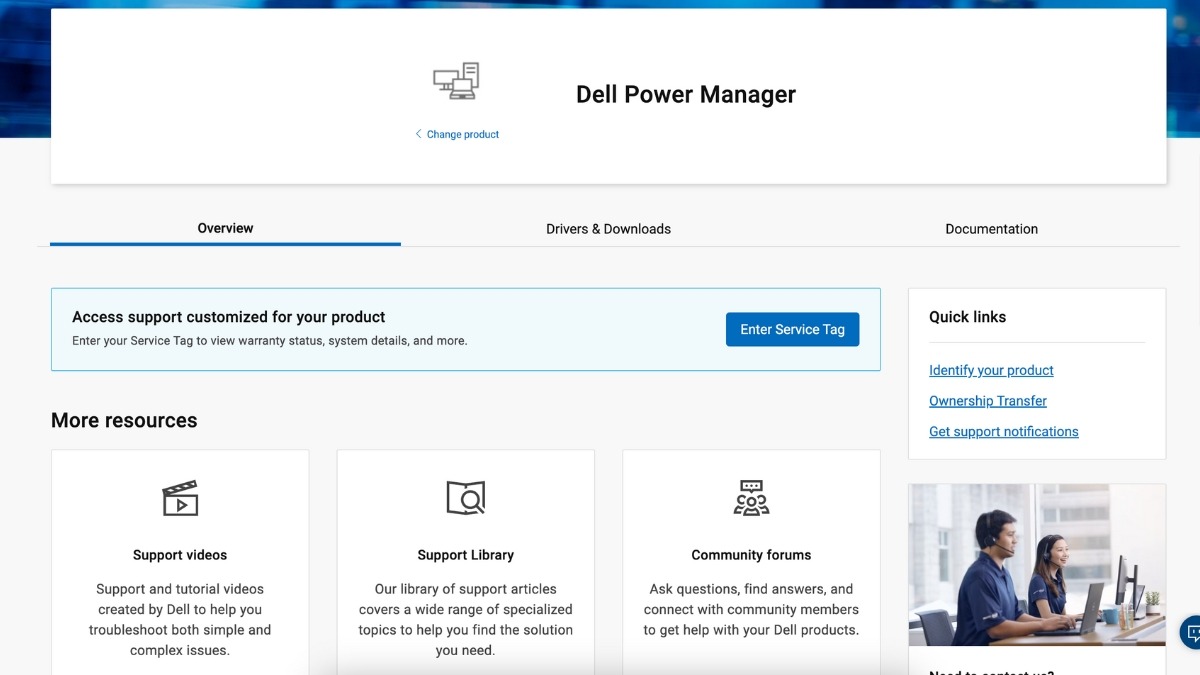
Task: Click the 'Support and tutorial videos' description text
Action: pyautogui.click(x=180, y=620)
